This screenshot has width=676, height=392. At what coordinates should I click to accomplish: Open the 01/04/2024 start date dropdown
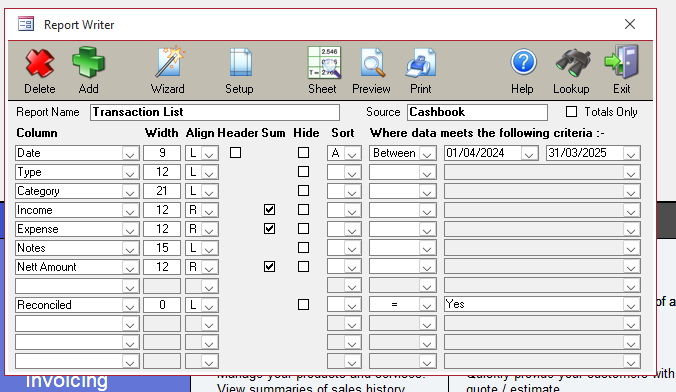coord(529,154)
